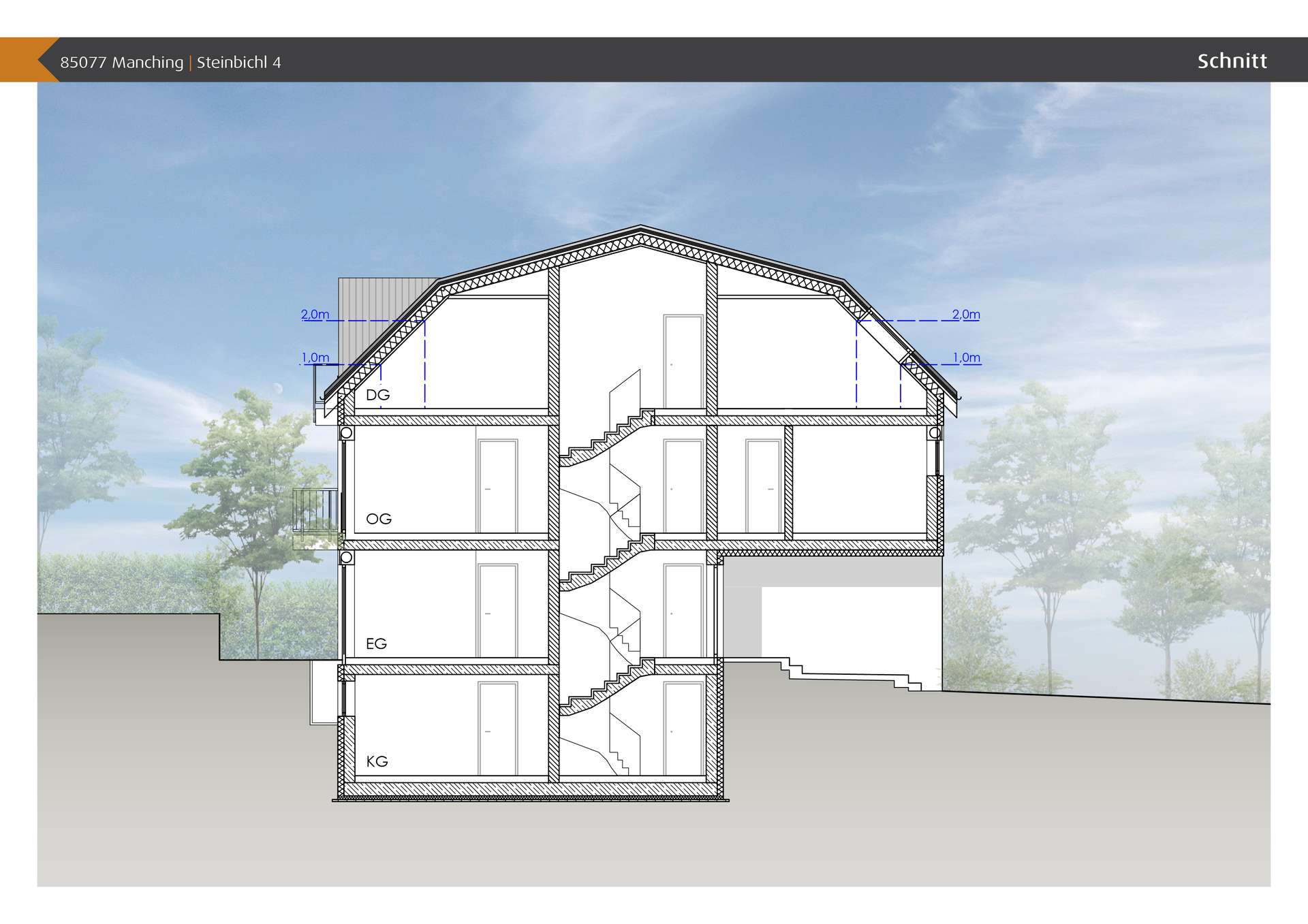
Task: Click the 85077 Manching header text
Action: tap(121, 63)
